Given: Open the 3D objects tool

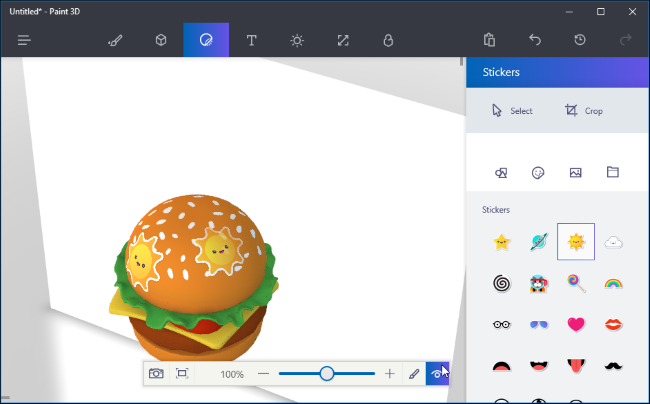Looking at the screenshot, I should (160, 40).
